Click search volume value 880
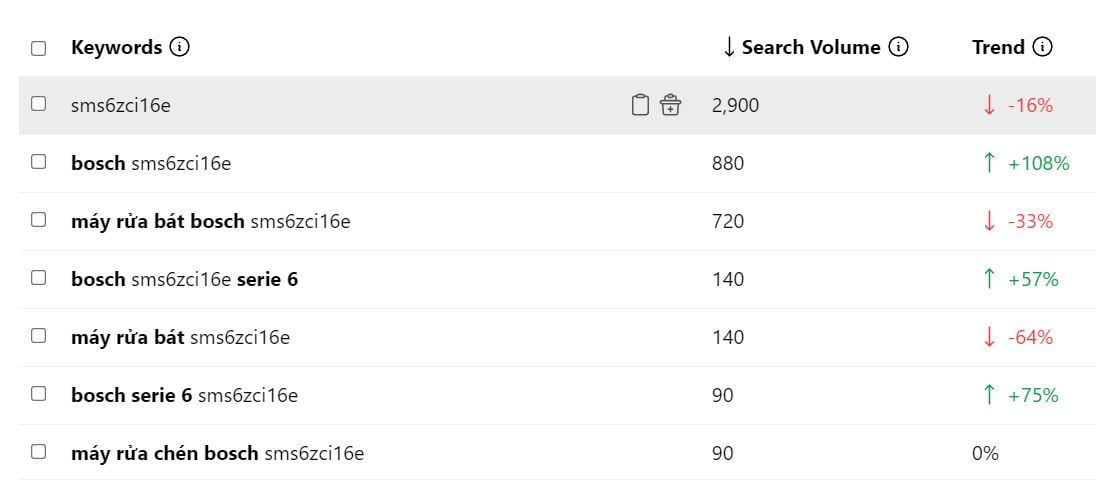This screenshot has height=492, width=1096. click(728, 164)
